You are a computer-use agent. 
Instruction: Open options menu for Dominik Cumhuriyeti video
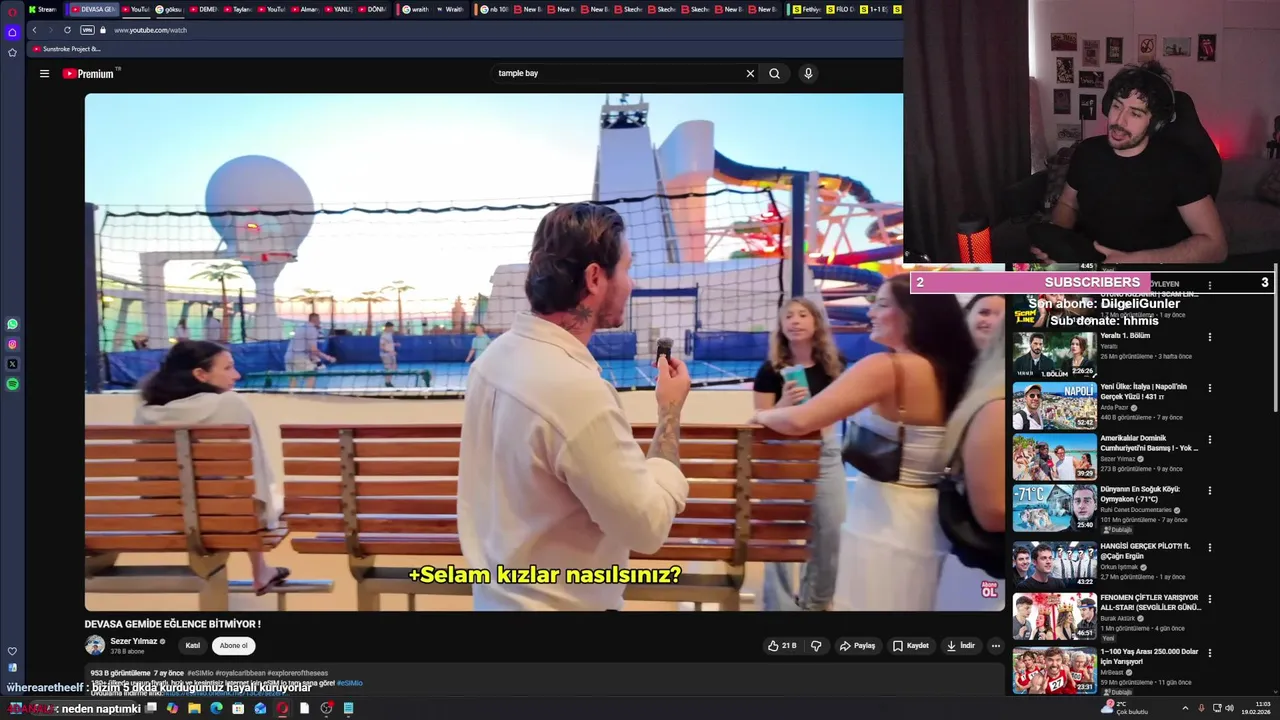(1210, 439)
